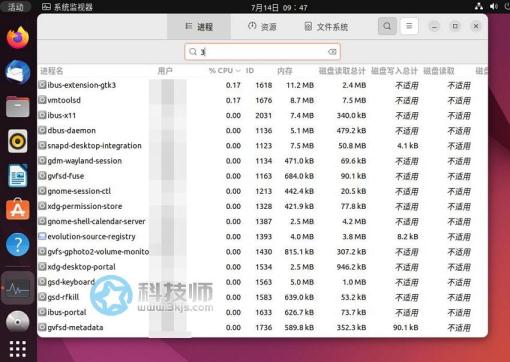Sort by the 磁盘写入总计 column header
The height and width of the screenshot is (362, 510).
(x=394, y=71)
